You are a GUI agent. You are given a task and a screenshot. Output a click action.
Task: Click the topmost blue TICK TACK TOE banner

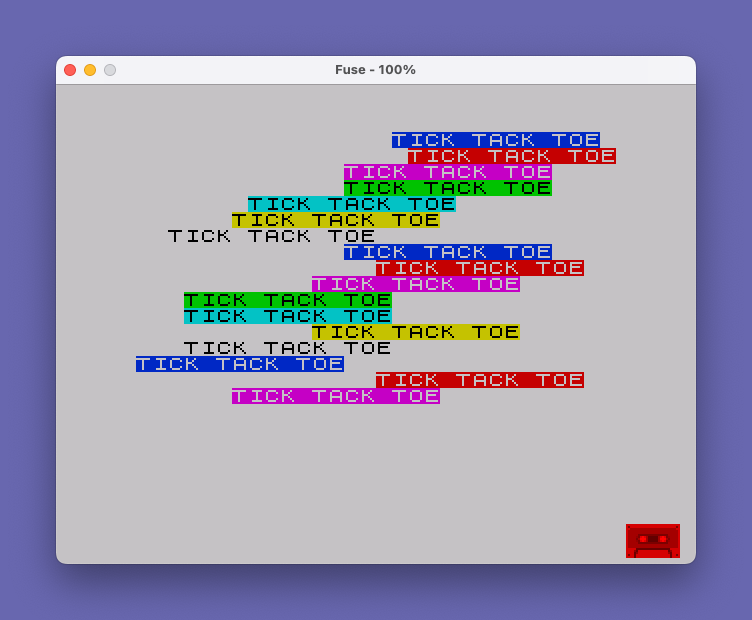click(496, 140)
